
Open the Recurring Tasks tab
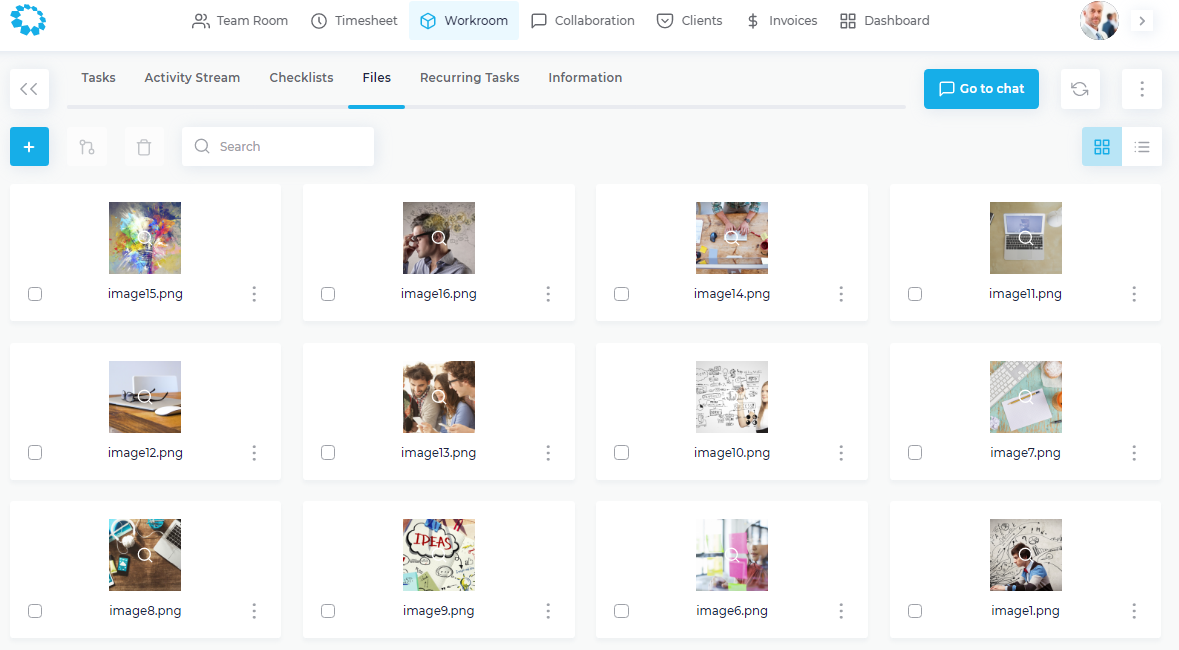469,78
